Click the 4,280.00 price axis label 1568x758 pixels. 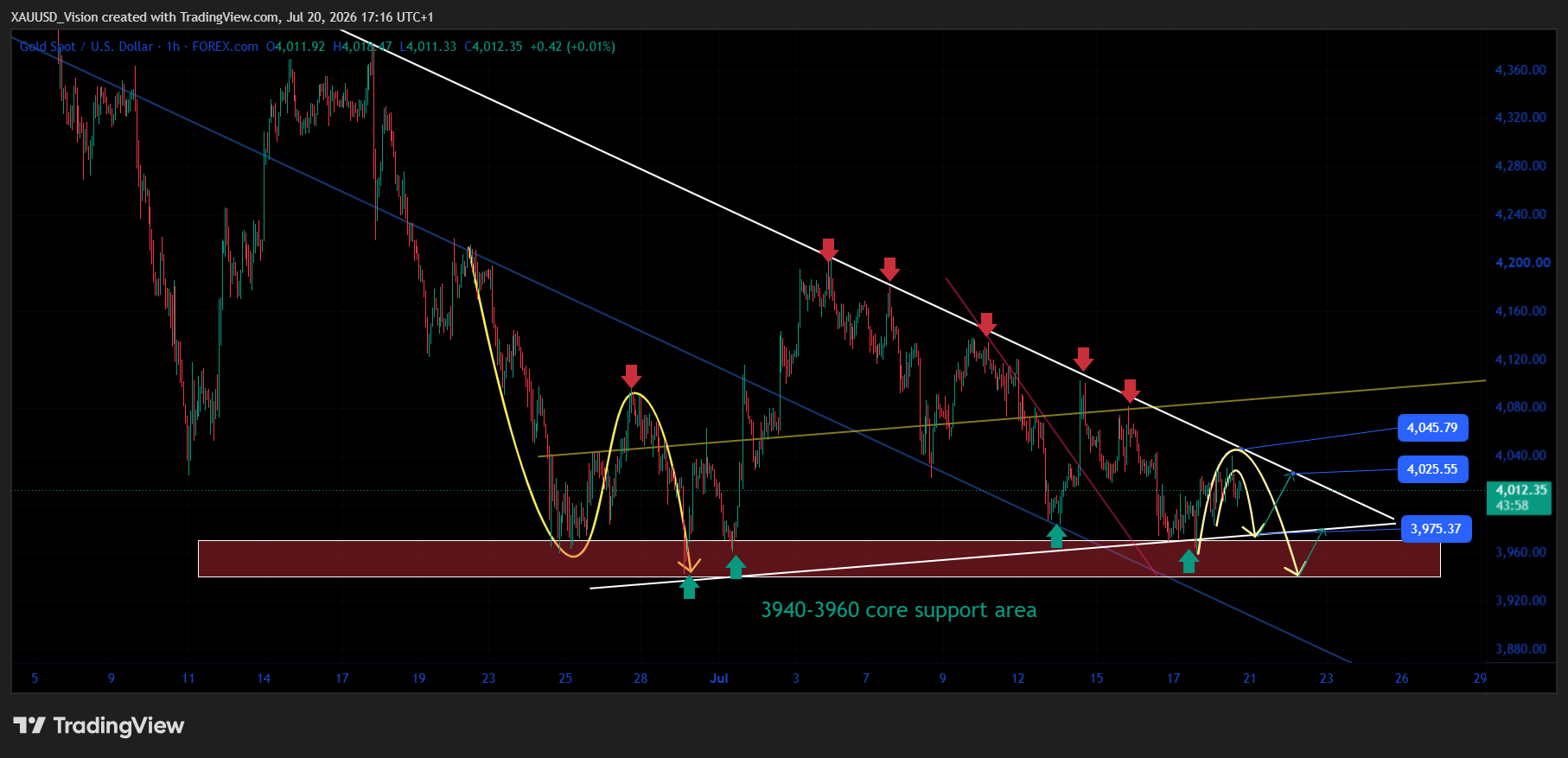1520,166
